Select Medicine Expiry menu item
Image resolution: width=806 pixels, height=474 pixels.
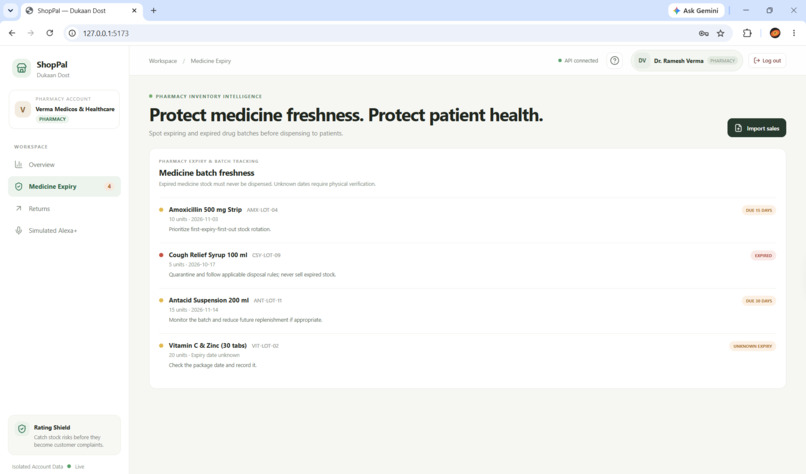point(64,187)
